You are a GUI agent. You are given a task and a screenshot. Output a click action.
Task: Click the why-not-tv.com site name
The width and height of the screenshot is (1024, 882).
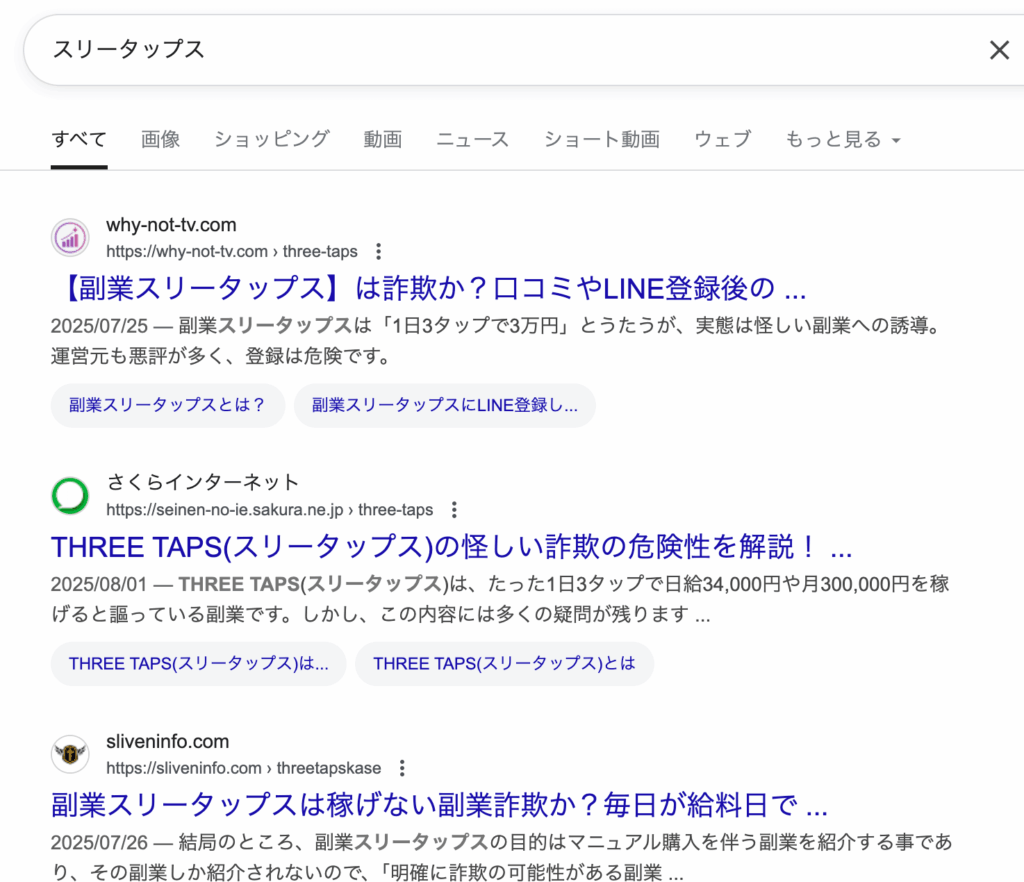pyautogui.click(x=171, y=225)
